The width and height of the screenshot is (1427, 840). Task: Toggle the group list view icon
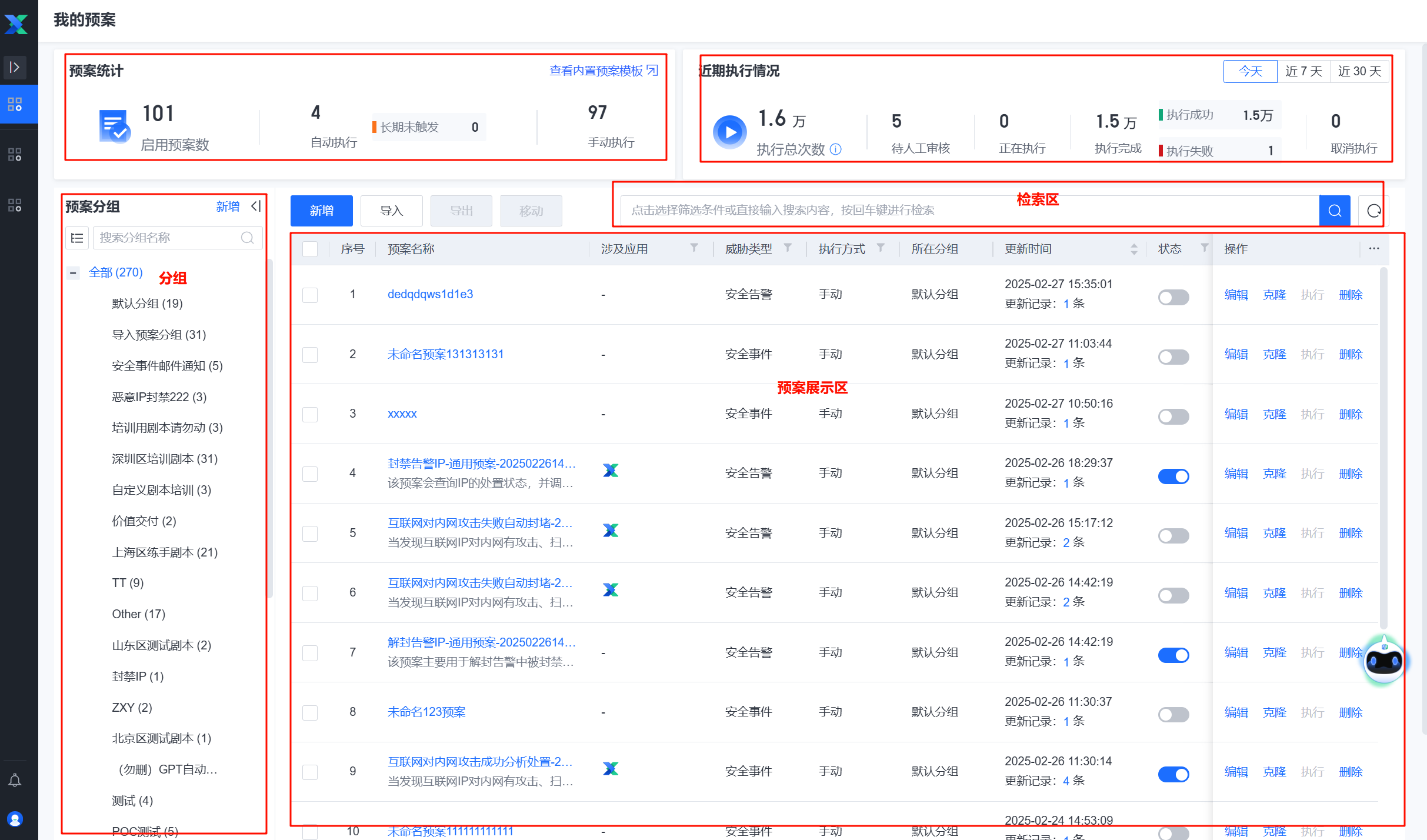point(77,238)
